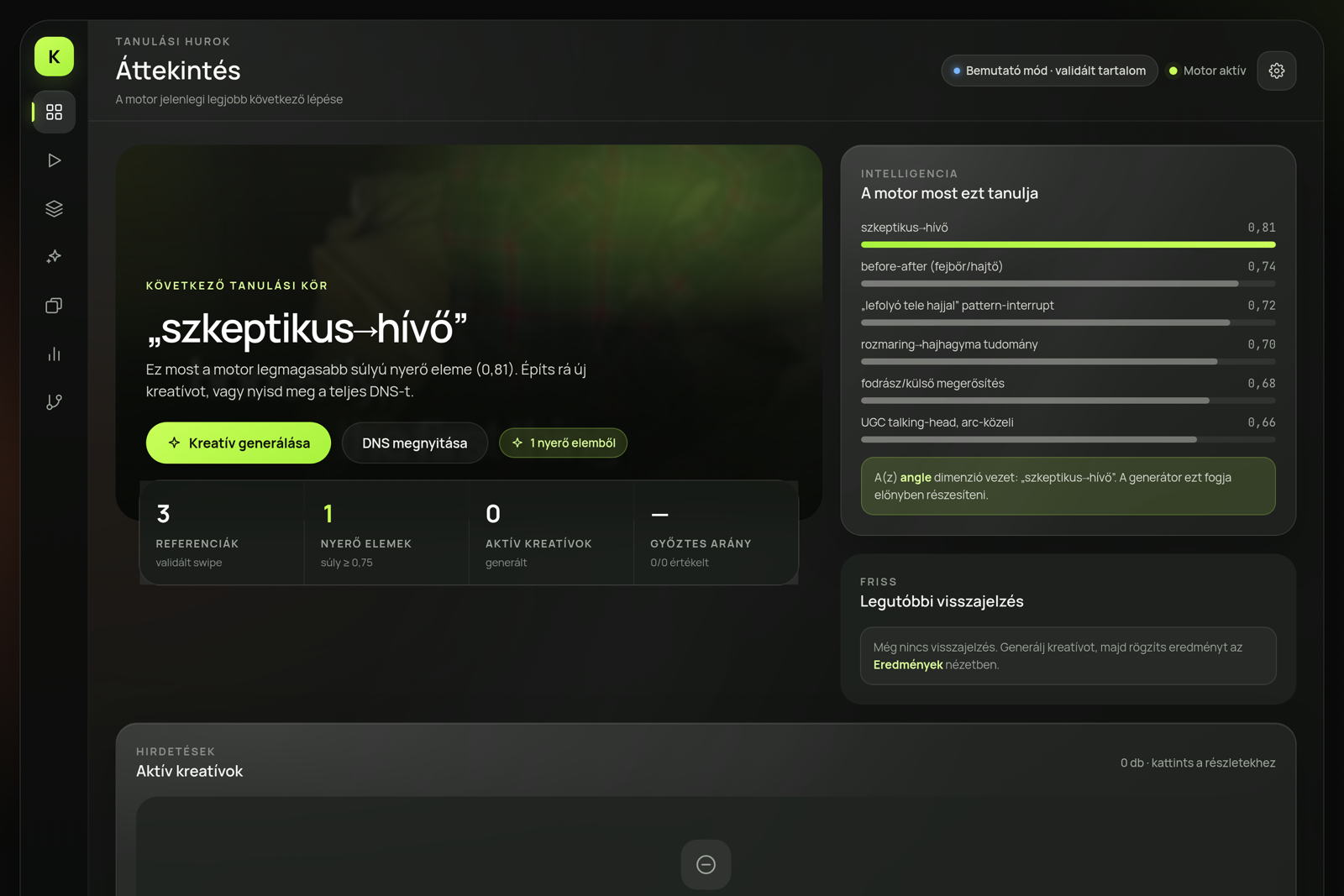
Task: Open settings with the gear icon
Action: (1276, 71)
